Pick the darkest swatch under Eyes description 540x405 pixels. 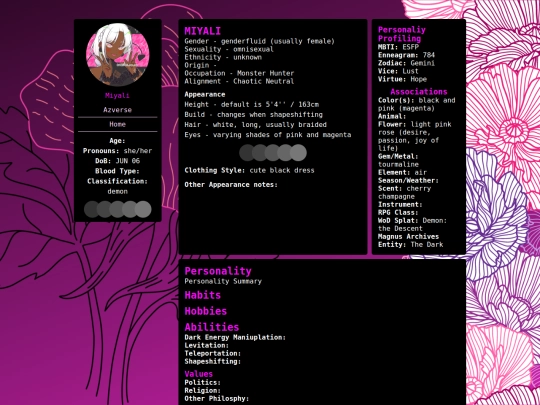(x=247, y=153)
